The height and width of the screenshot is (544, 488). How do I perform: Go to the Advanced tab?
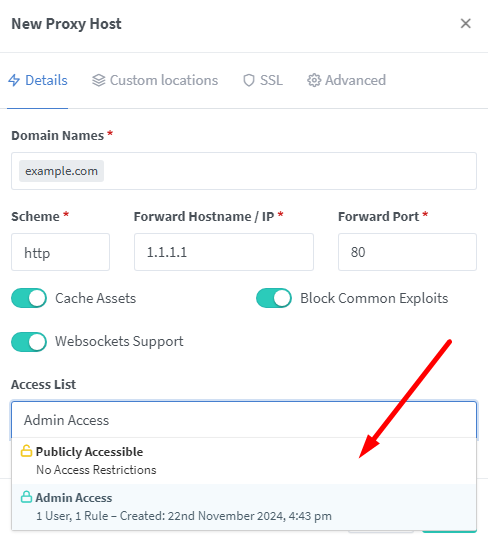346,80
